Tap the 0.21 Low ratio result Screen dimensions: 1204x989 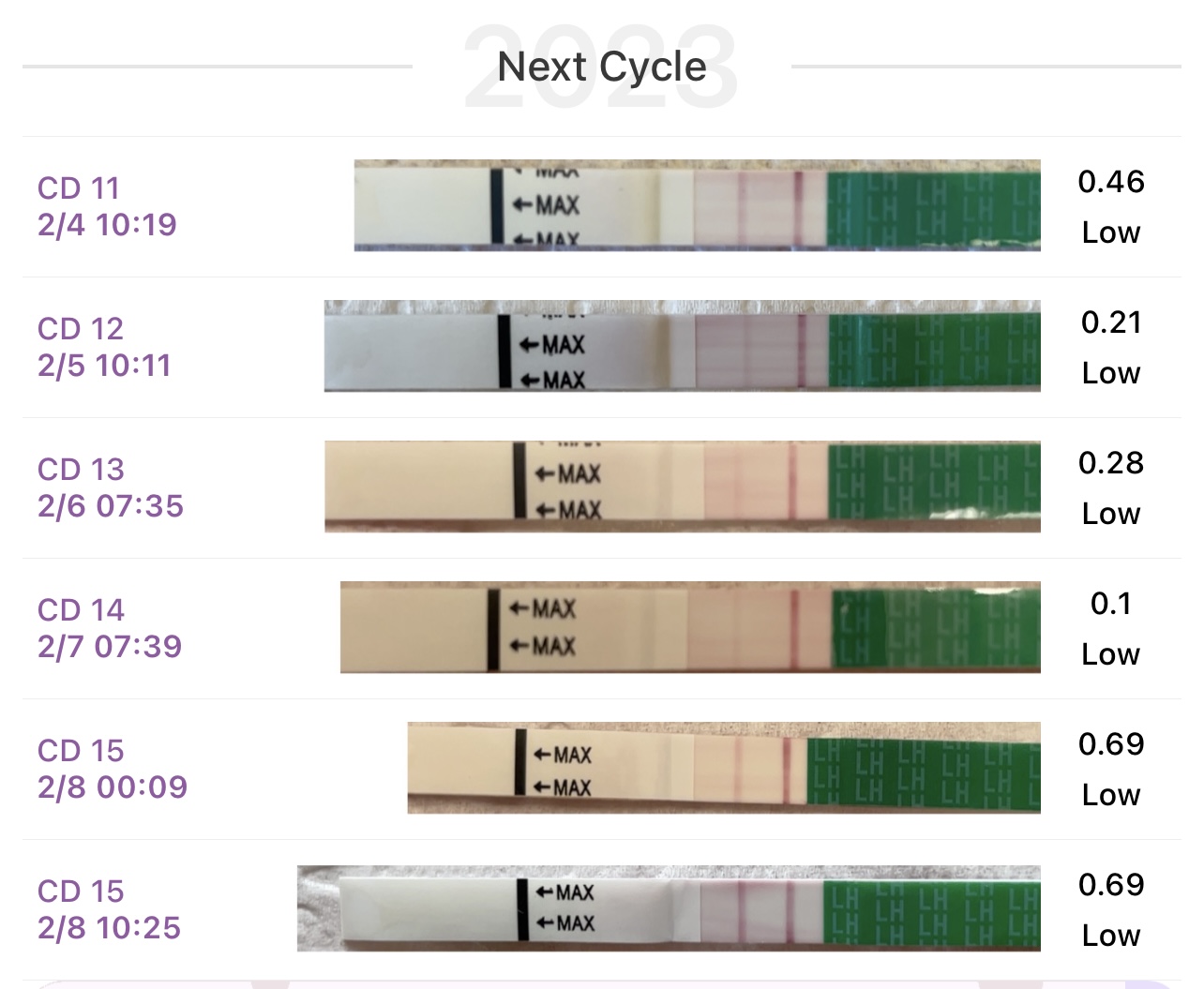coord(1111,347)
